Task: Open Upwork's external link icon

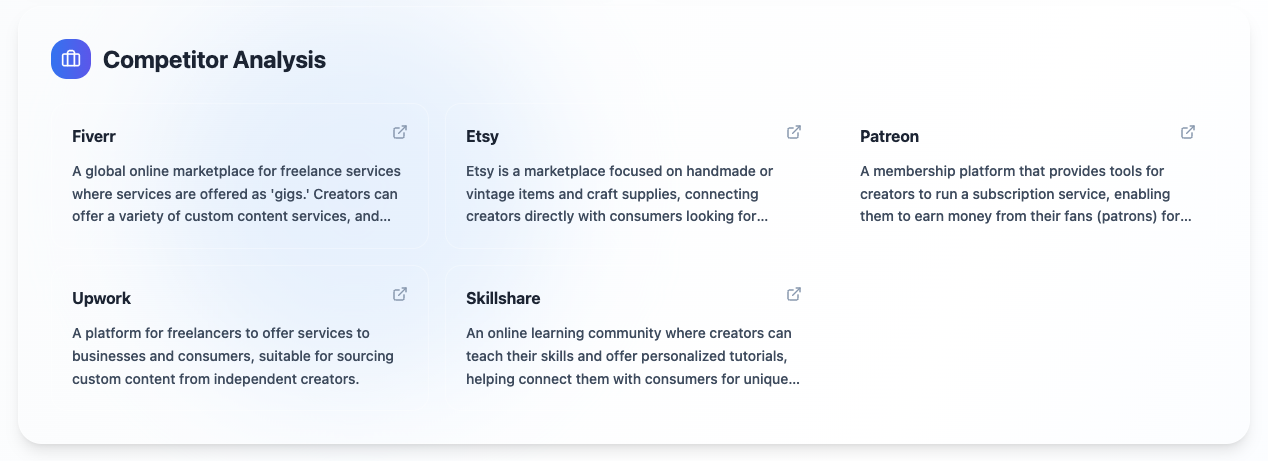Action: [x=400, y=294]
